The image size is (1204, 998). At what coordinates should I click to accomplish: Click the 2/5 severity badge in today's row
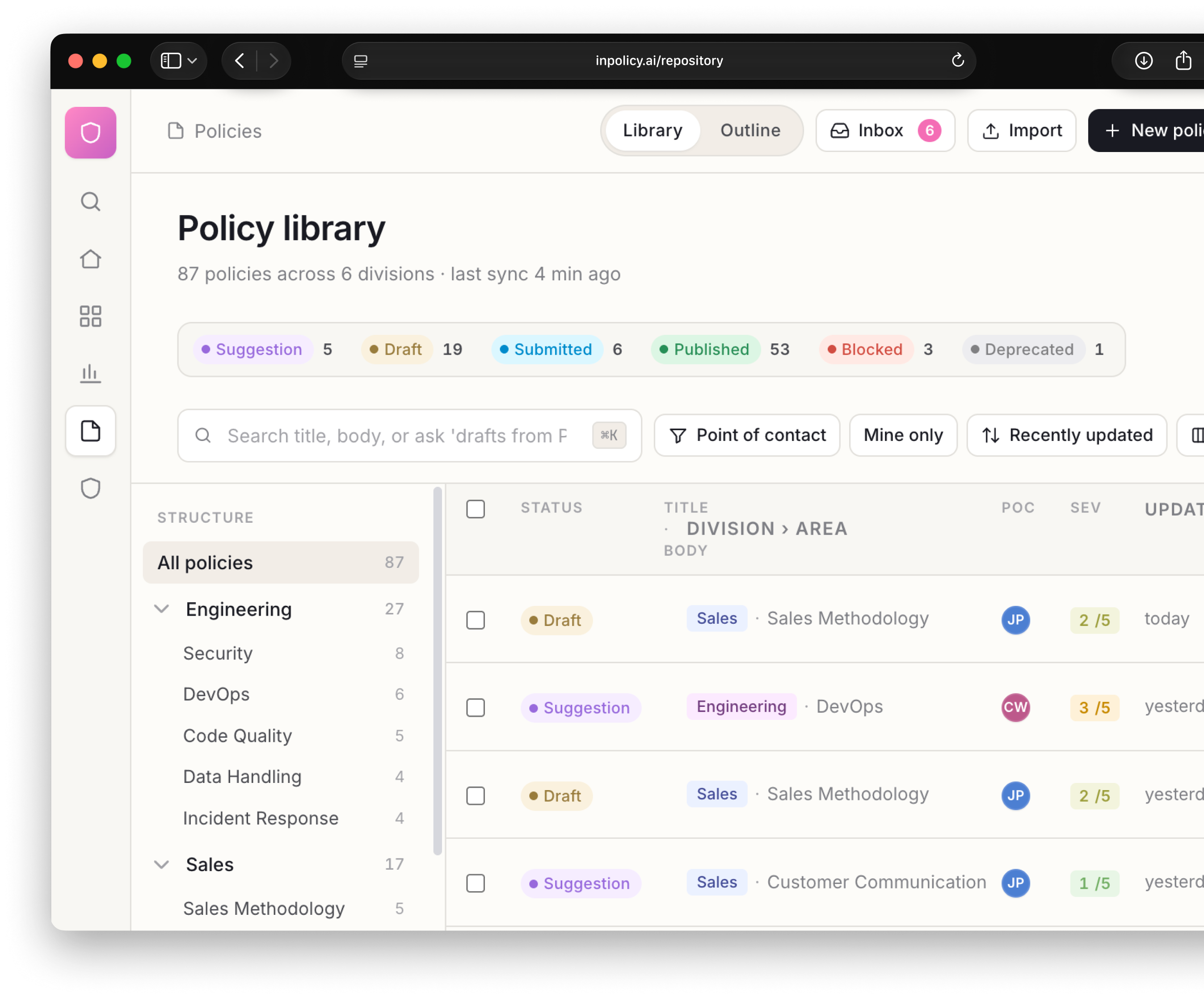1094,620
